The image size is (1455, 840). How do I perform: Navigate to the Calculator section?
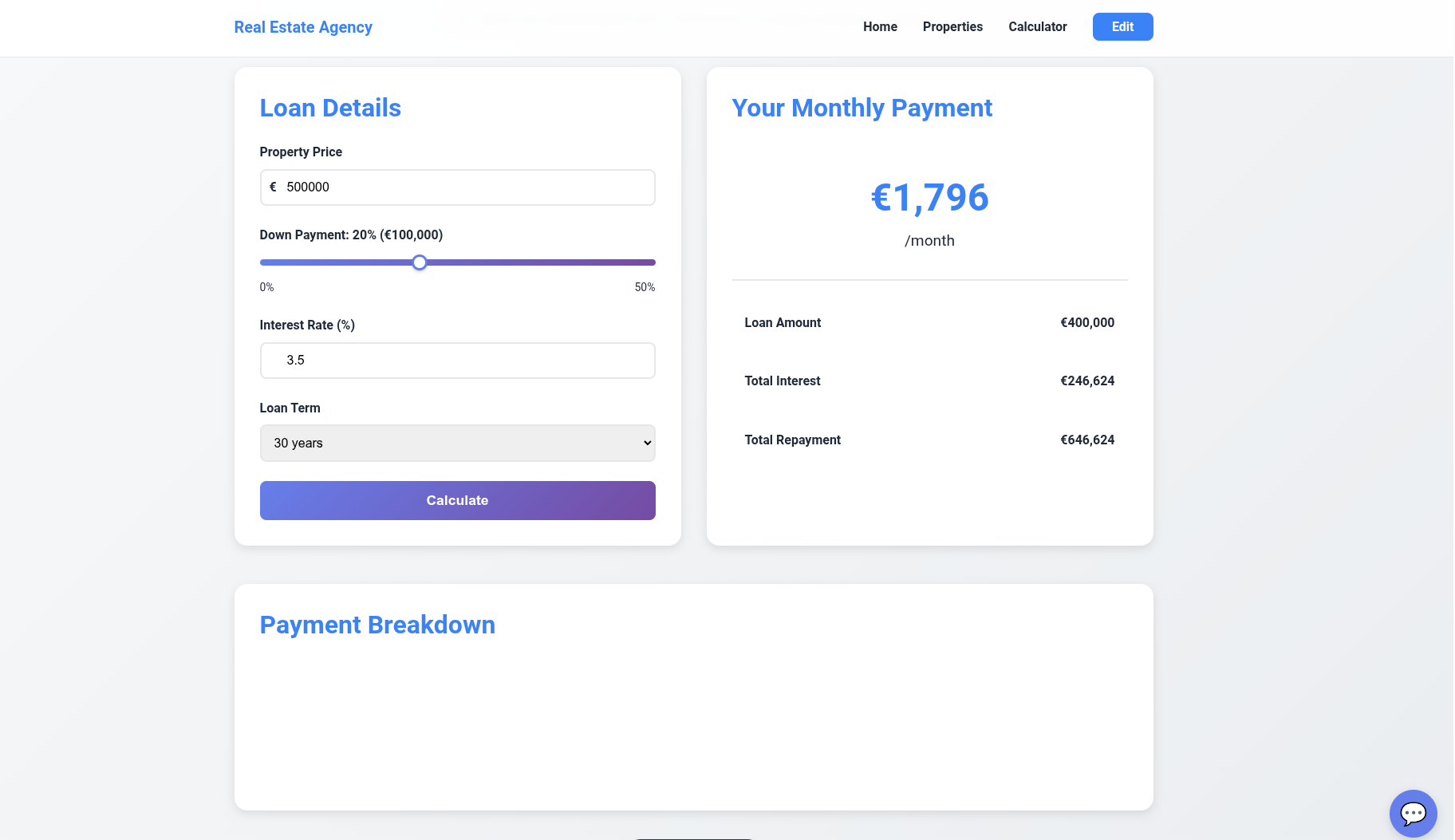pyautogui.click(x=1038, y=26)
